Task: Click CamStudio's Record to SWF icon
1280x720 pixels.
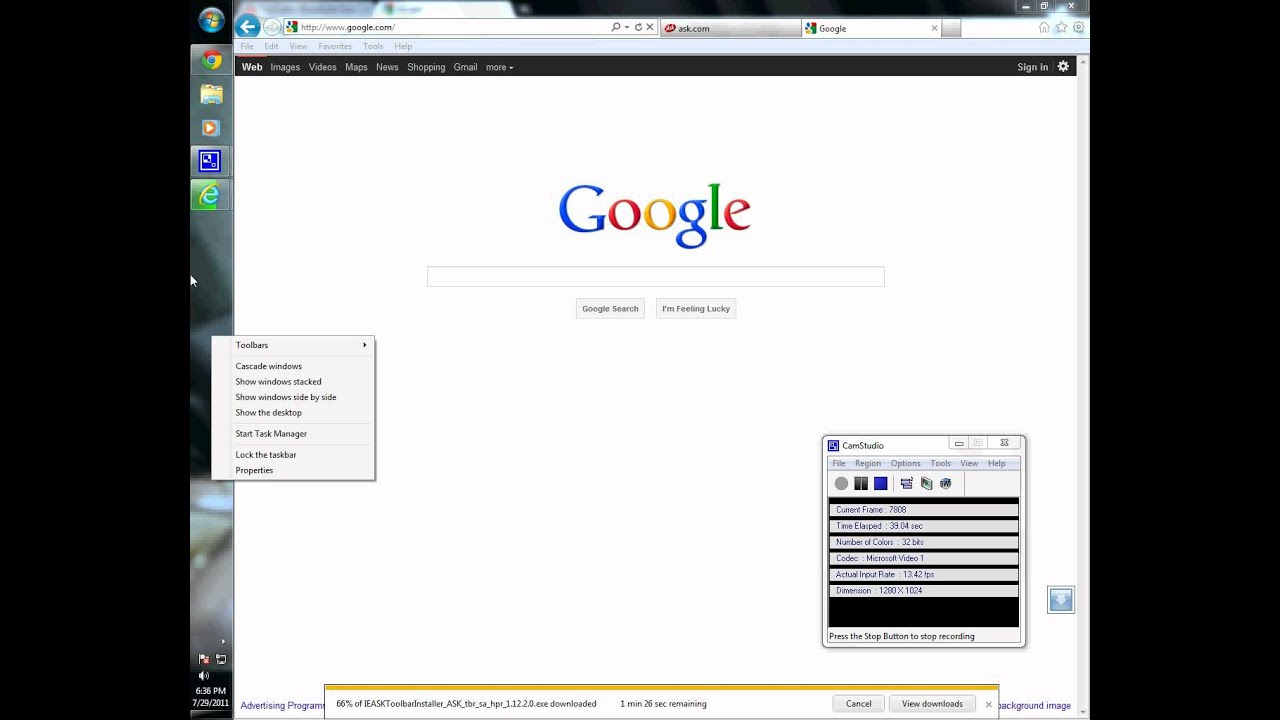Action: [x=946, y=484]
